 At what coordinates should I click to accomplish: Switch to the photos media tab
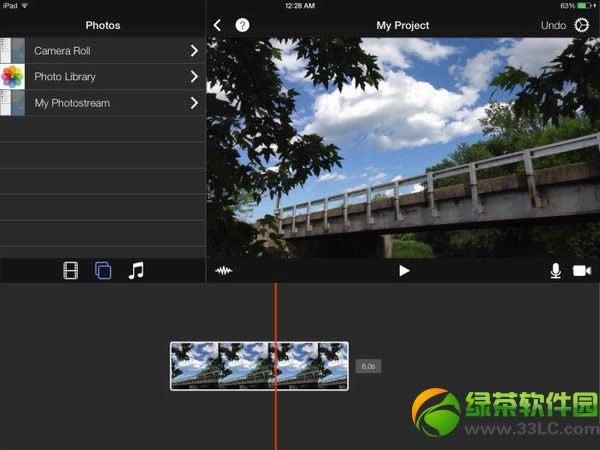click(x=103, y=270)
